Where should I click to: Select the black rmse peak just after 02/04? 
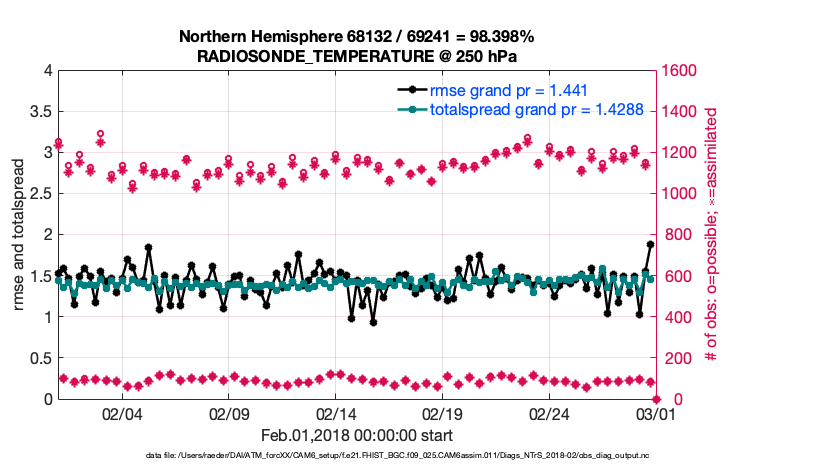coord(148,247)
